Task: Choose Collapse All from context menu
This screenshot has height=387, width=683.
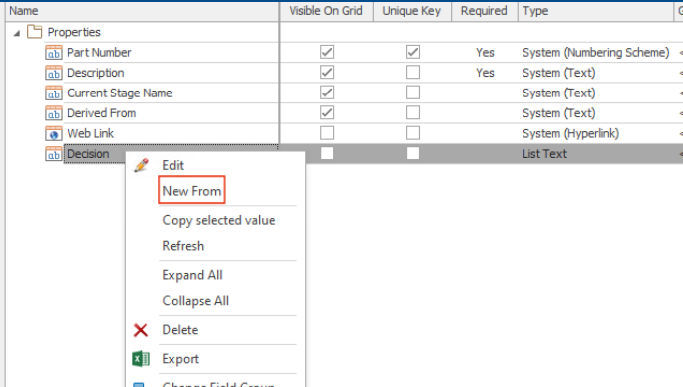Action: (196, 301)
